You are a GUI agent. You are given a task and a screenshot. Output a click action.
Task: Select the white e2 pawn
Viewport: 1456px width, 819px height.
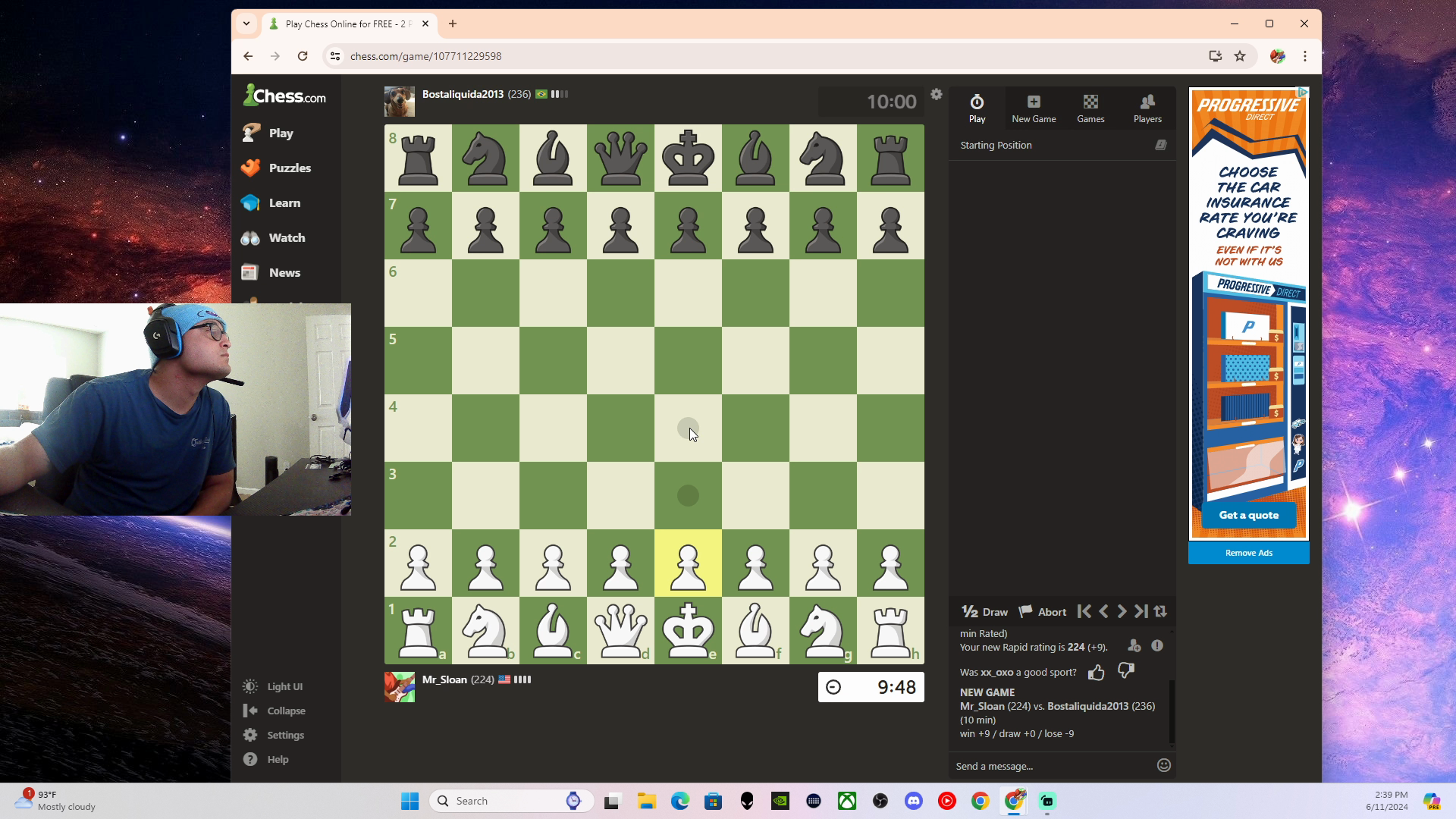[688, 563]
